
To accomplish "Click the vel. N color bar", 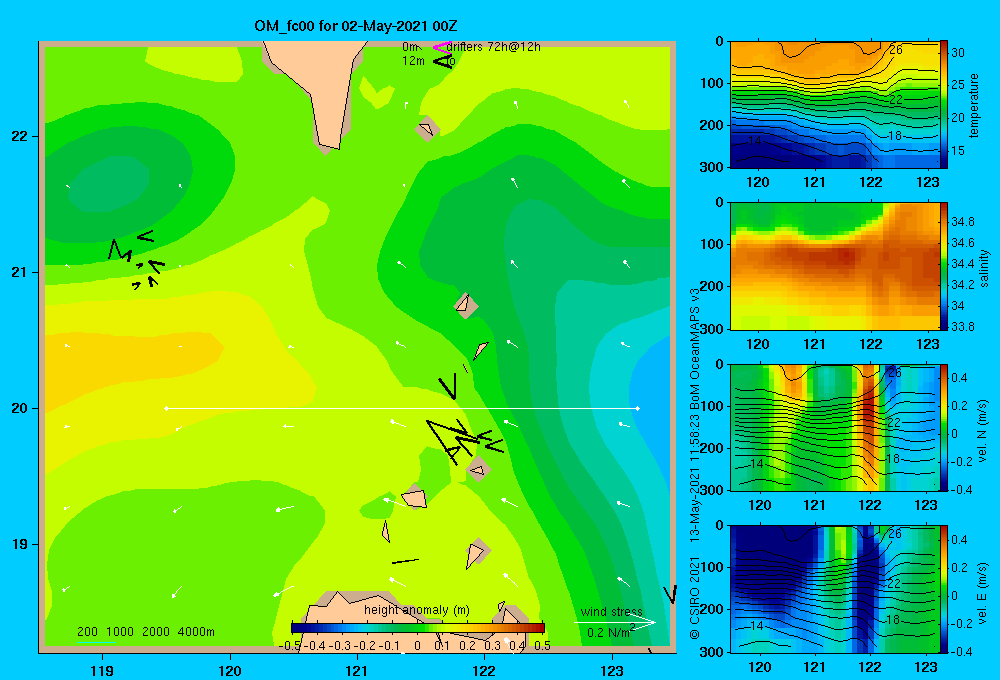I will pos(944,427).
